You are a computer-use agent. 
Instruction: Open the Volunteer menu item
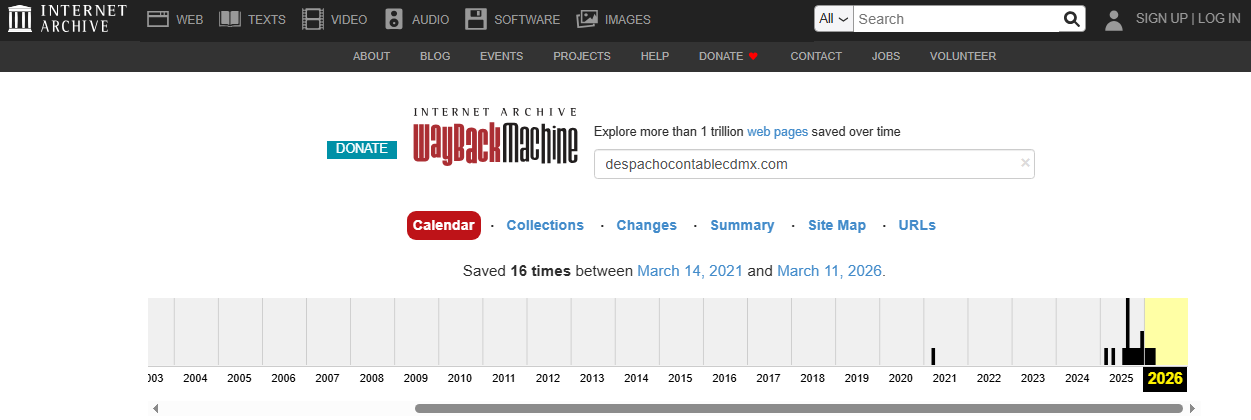point(963,56)
